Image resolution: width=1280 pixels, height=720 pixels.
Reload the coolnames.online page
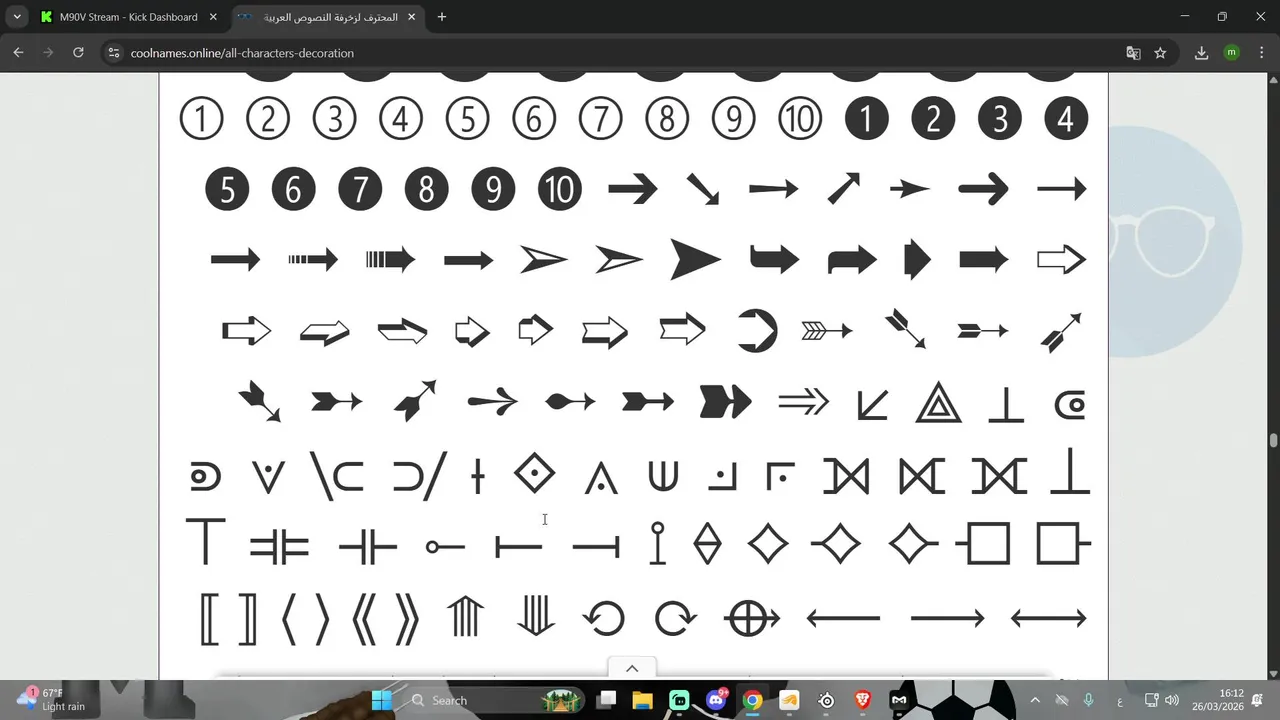click(78, 53)
